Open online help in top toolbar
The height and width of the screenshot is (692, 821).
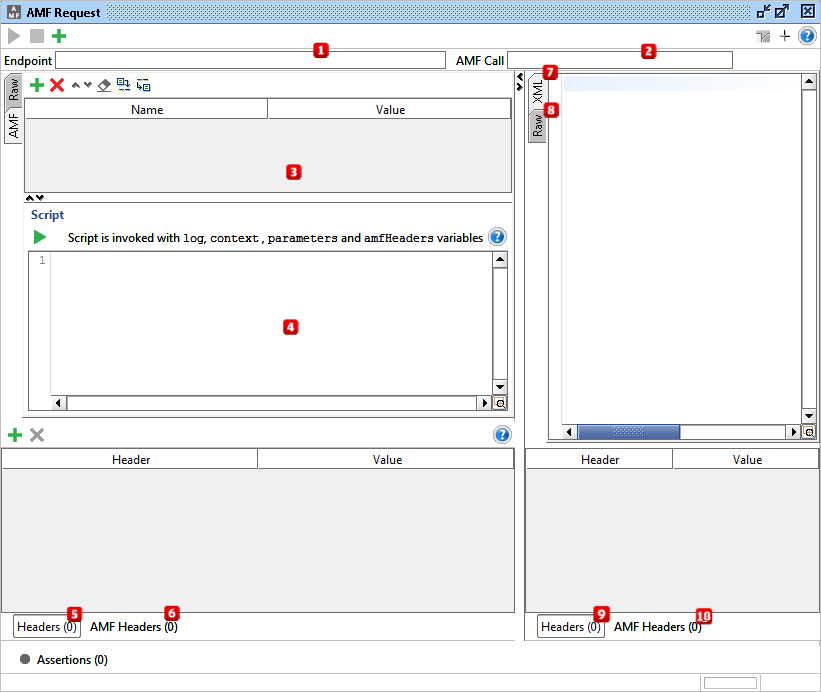807,36
